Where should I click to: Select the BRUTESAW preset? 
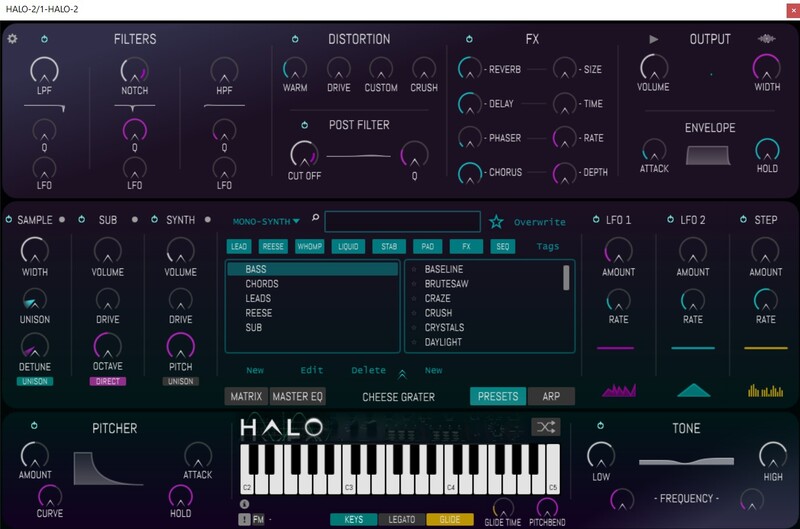click(x=446, y=284)
